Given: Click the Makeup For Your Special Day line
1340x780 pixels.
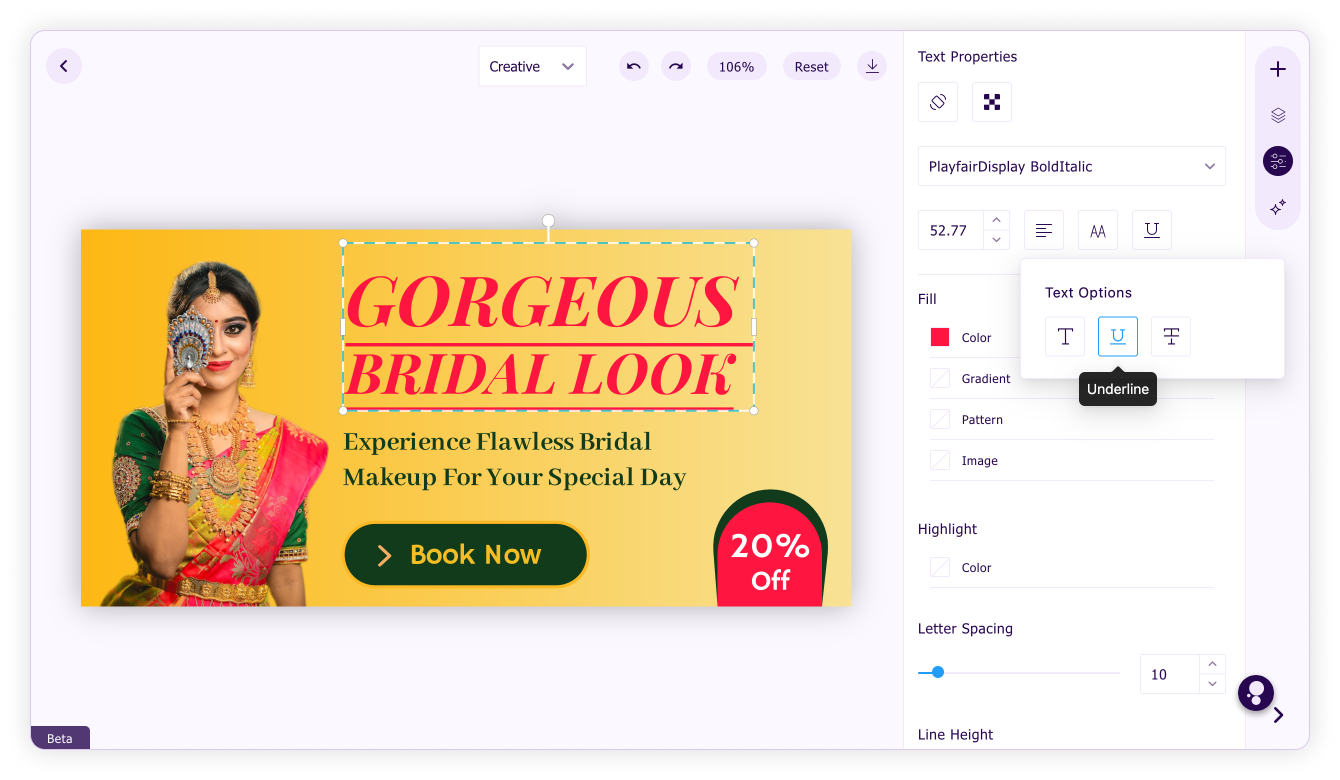Looking at the screenshot, I should pos(514,477).
